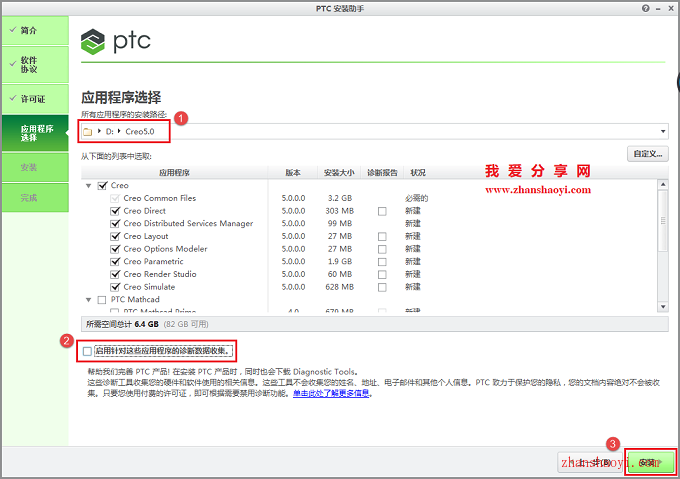Screen dimensions: 680x479
Task: Select the Creo Simulate row label
Action: (x=149, y=287)
